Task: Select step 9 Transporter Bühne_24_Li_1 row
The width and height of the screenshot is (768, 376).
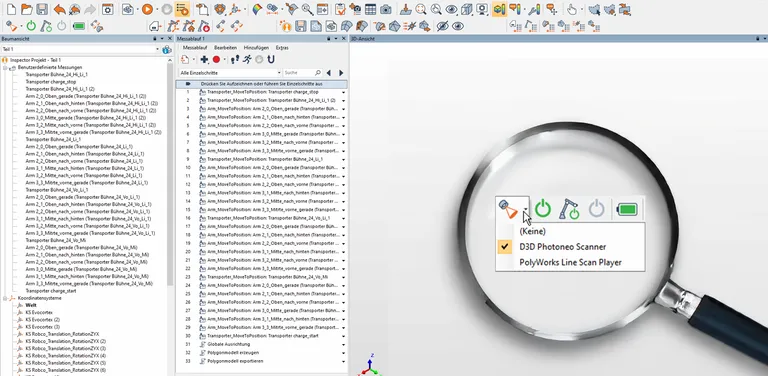Action: (x=262, y=159)
